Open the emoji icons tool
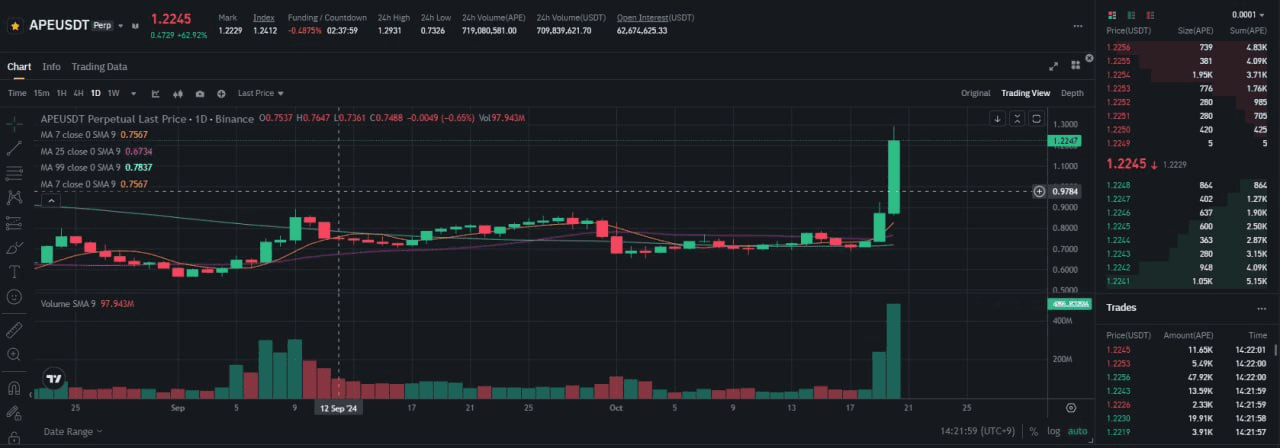1280x448 pixels. pos(14,297)
